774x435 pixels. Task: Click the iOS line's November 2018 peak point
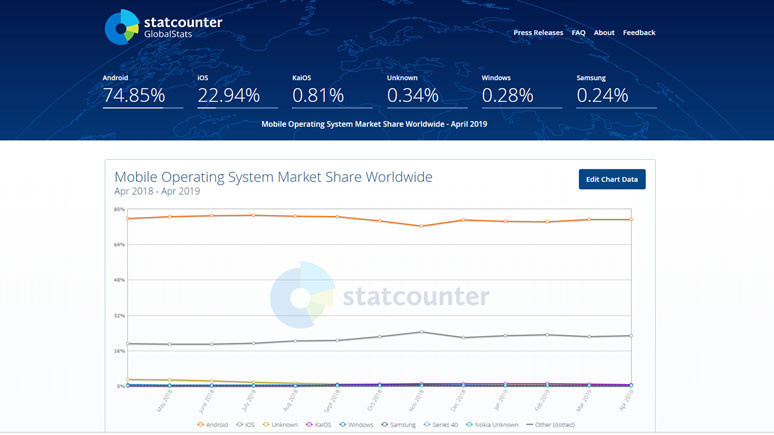[421, 332]
